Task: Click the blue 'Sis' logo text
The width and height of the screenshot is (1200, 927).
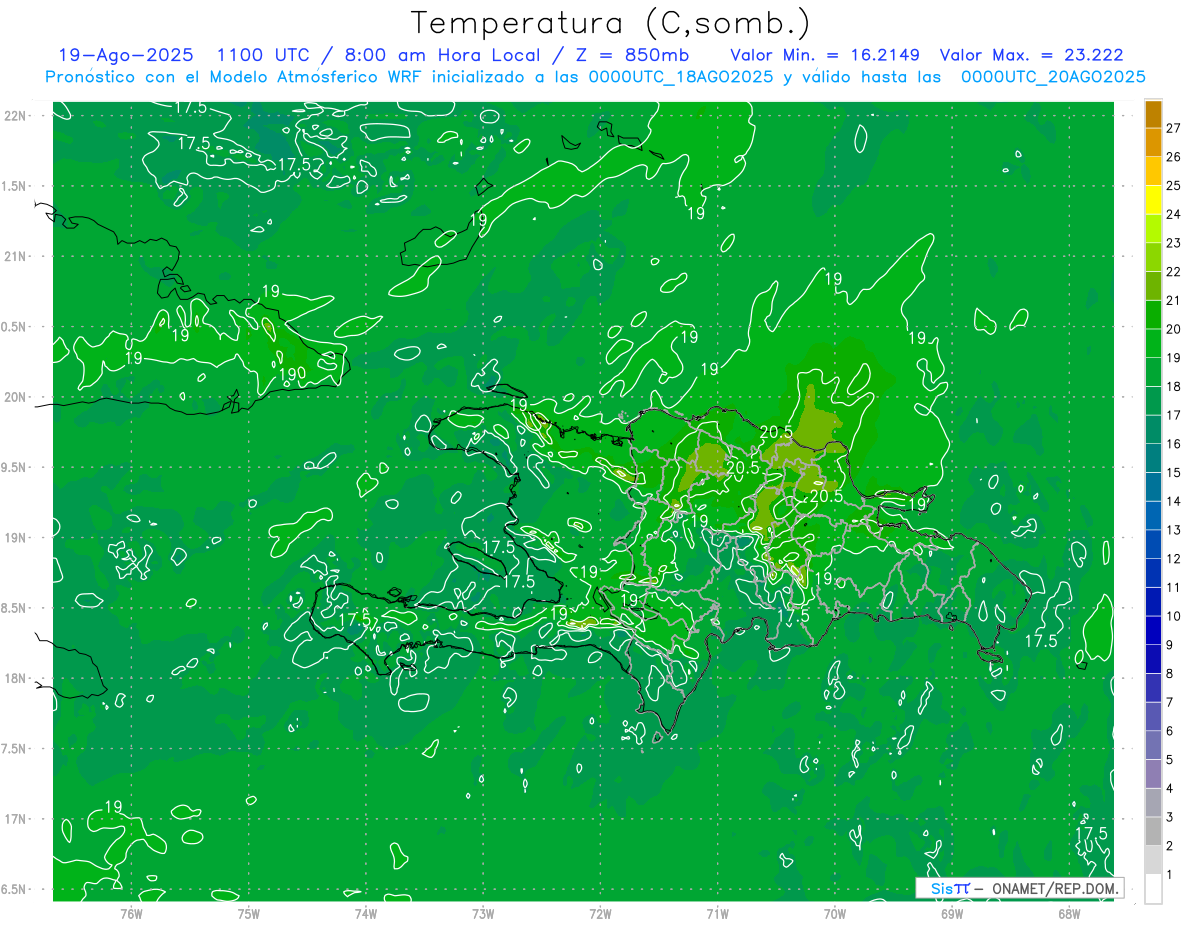Action: (941, 888)
